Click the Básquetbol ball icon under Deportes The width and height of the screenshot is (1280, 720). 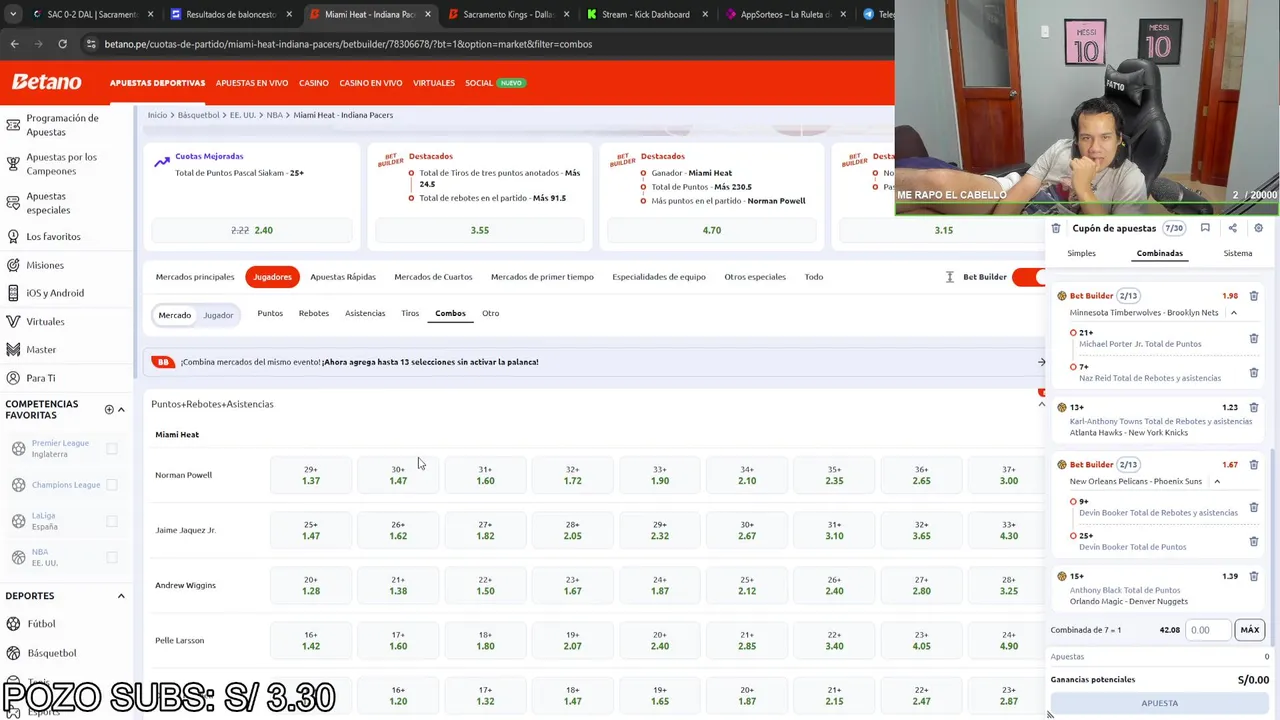pos(14,653)
